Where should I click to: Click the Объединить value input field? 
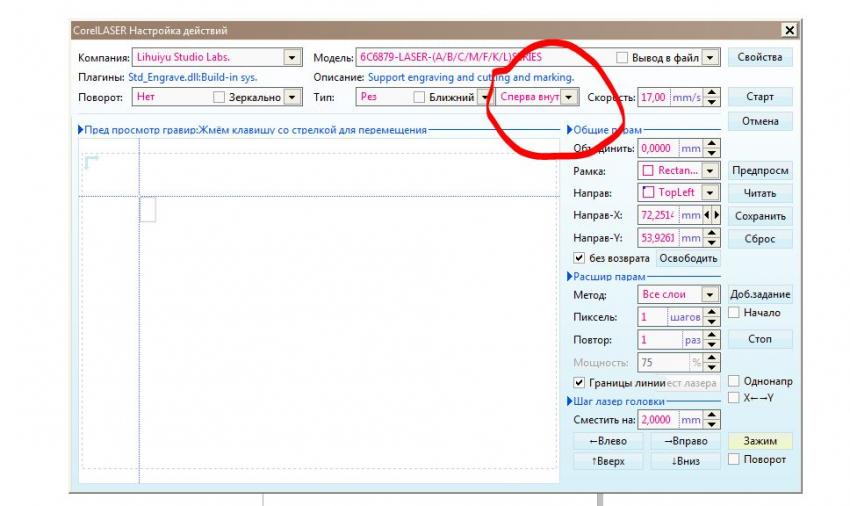tap(657, 149)
